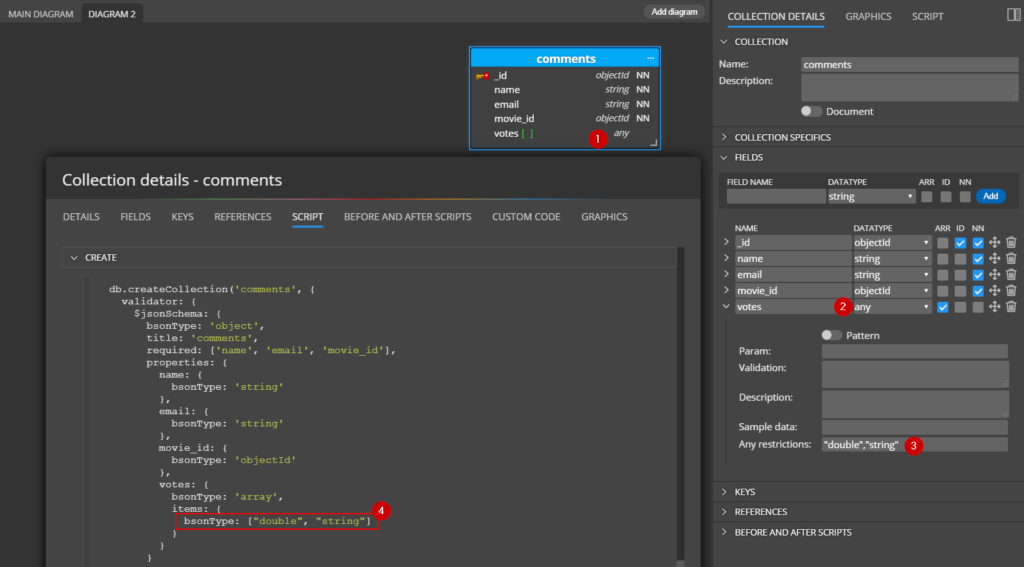This screenshot has height=567, width=1024.
Task: Open COLLECTION DETAILS tab in side panel
Action: click(776, 16)
